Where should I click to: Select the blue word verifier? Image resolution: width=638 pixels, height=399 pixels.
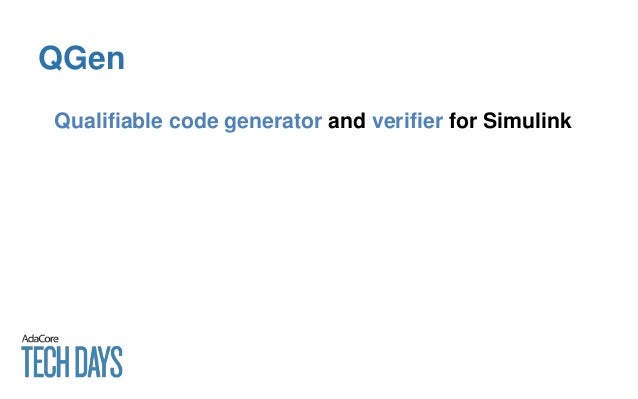pyautogui.click(x=407, y=121)
